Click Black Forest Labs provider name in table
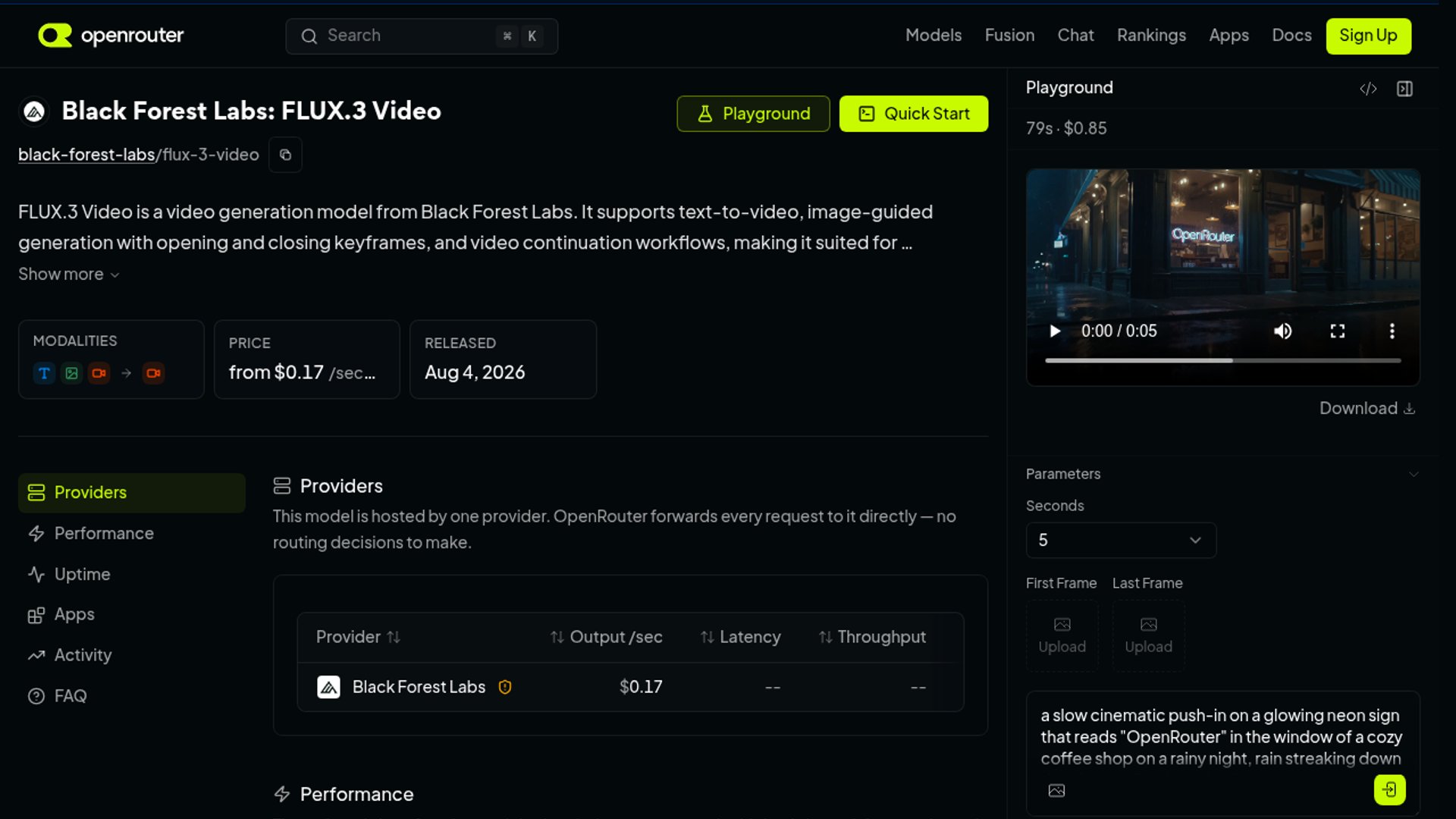Viewport: 1456px width, 819px height. [x=419, y=687]
